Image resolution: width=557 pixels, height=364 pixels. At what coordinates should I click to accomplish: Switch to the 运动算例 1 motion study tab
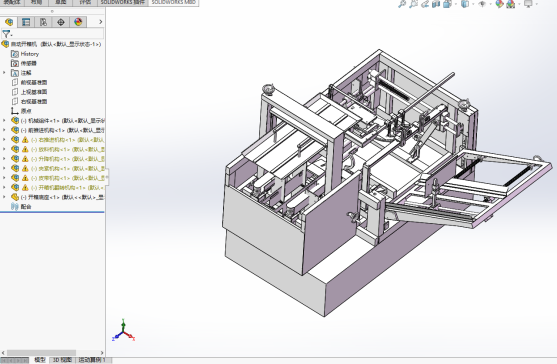click(92, 360)
